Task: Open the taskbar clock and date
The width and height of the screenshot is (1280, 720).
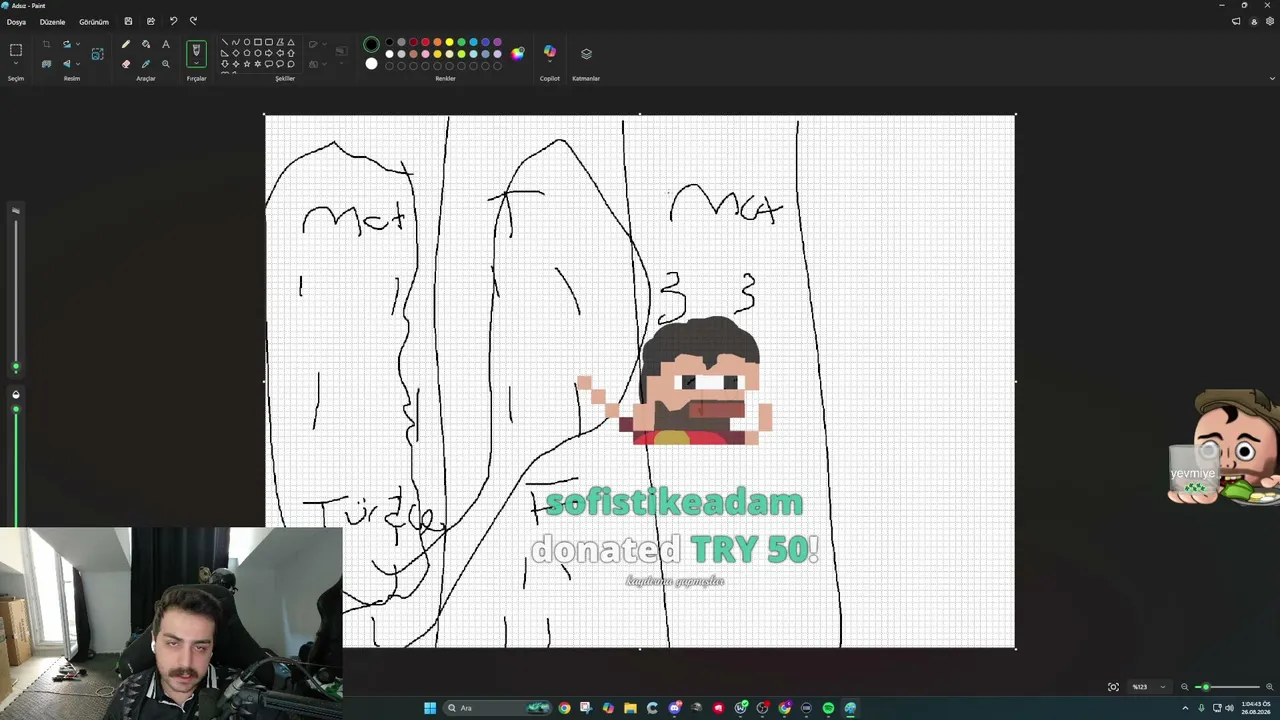Action: [1256, 708]
